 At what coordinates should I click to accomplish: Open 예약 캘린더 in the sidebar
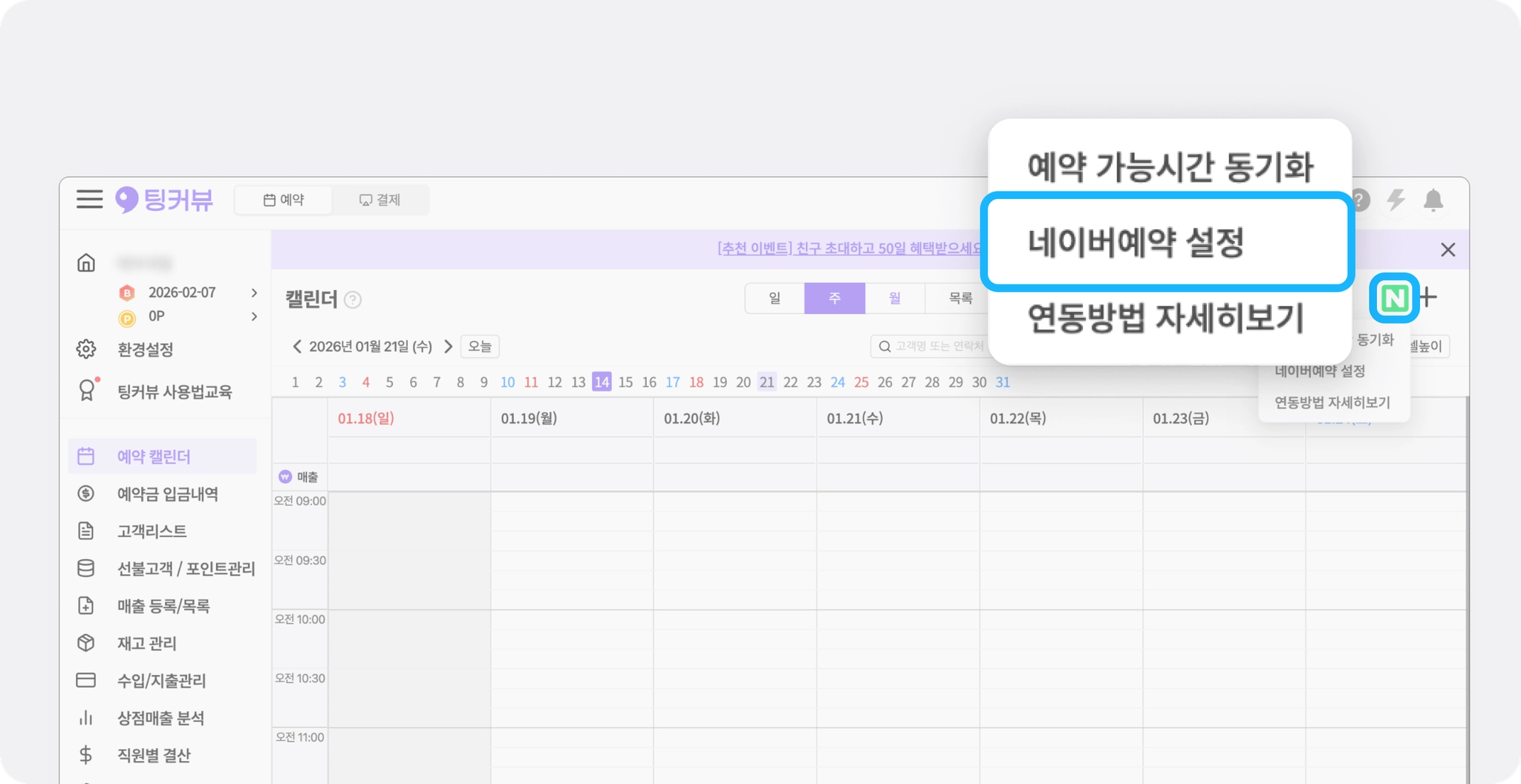163,457
